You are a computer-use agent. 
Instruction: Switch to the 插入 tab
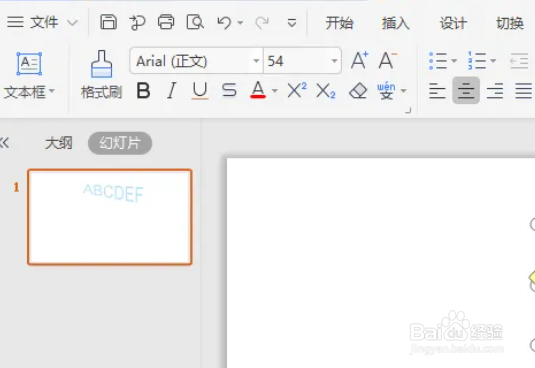pos(395,23)
